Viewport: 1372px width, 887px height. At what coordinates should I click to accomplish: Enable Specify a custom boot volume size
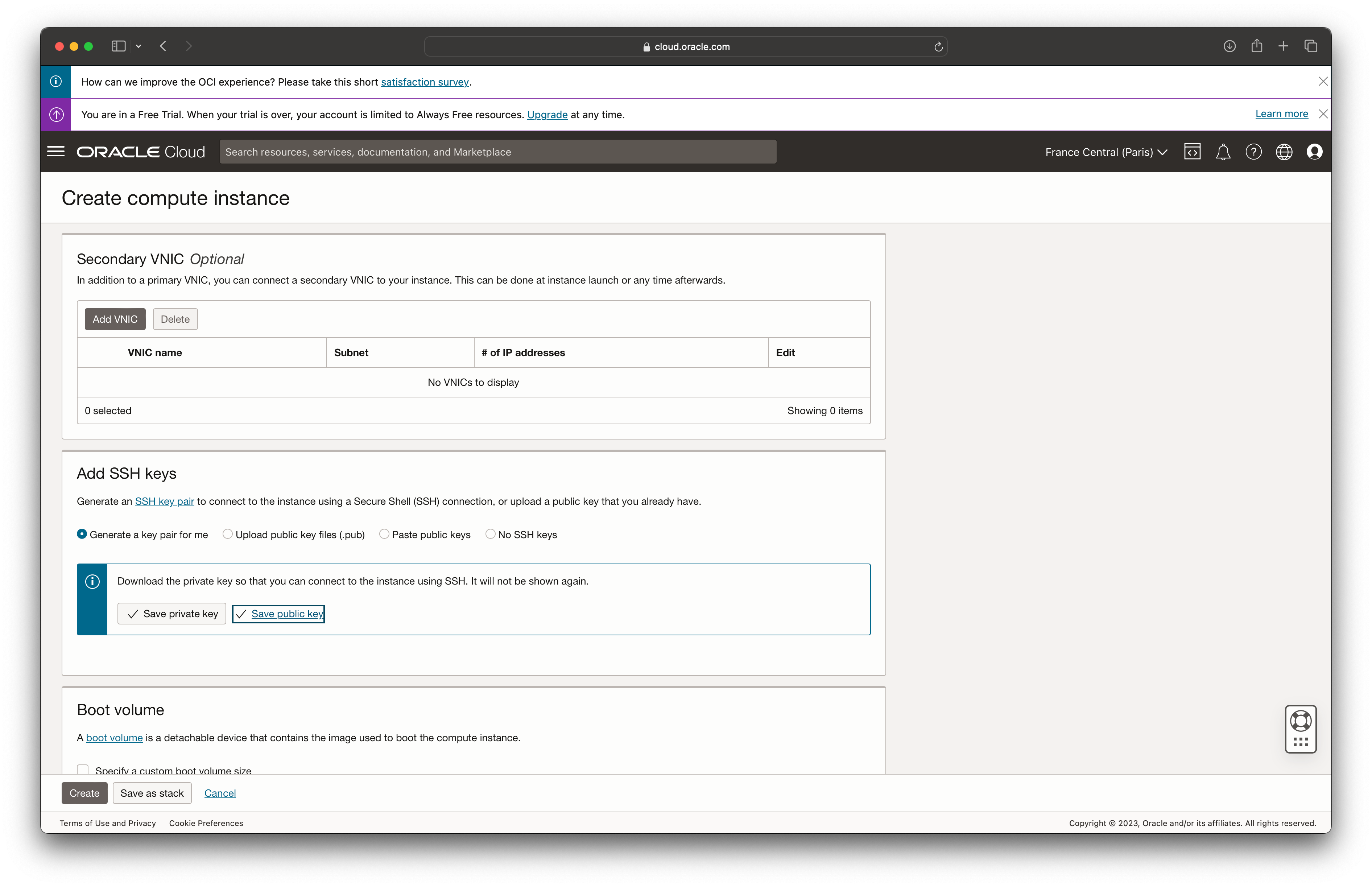[x=83, y=770]
